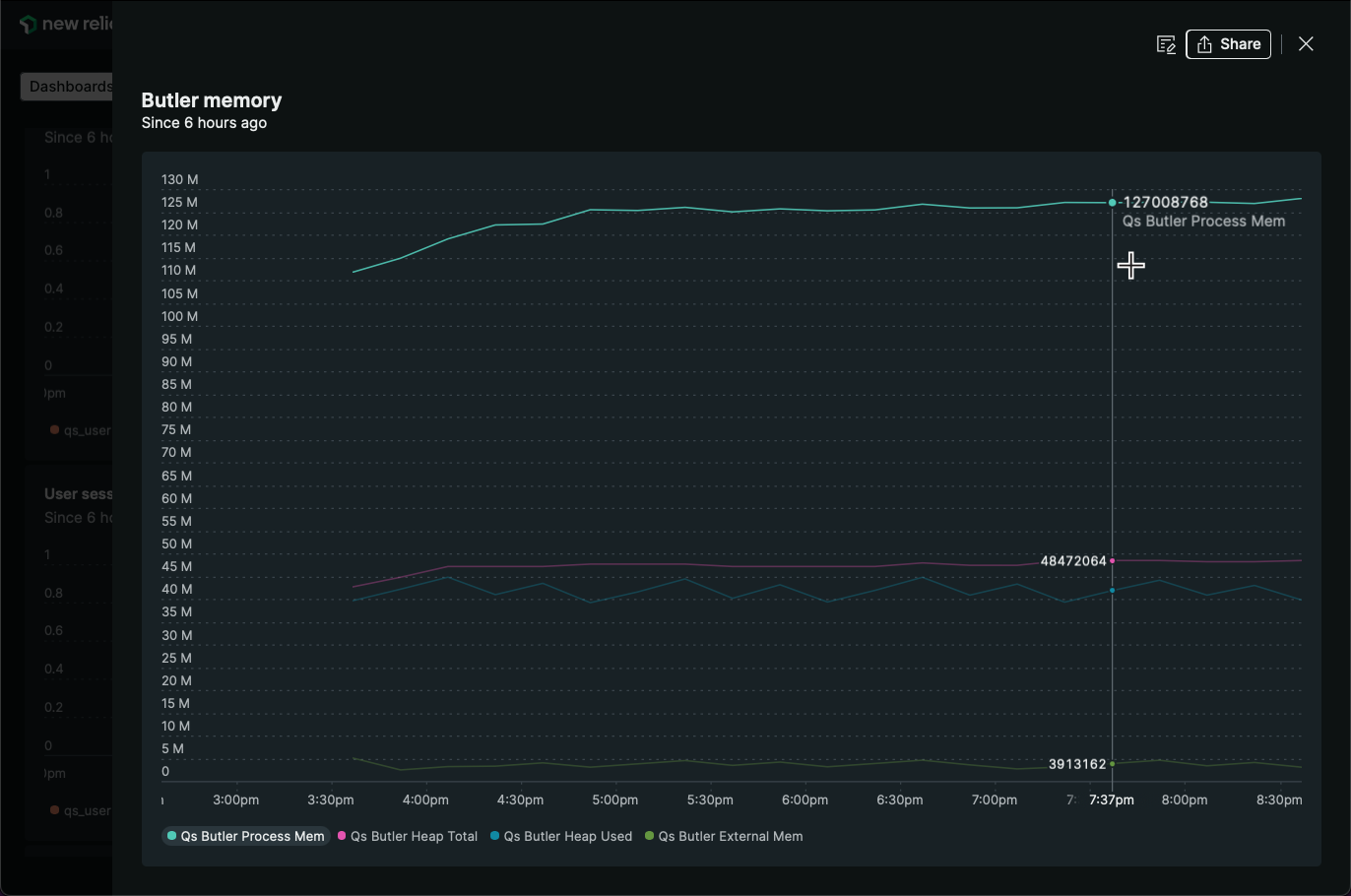Open the query editor icon beside Share
The width and height of the screenshot is (1351, 896).
[1166, 44]
